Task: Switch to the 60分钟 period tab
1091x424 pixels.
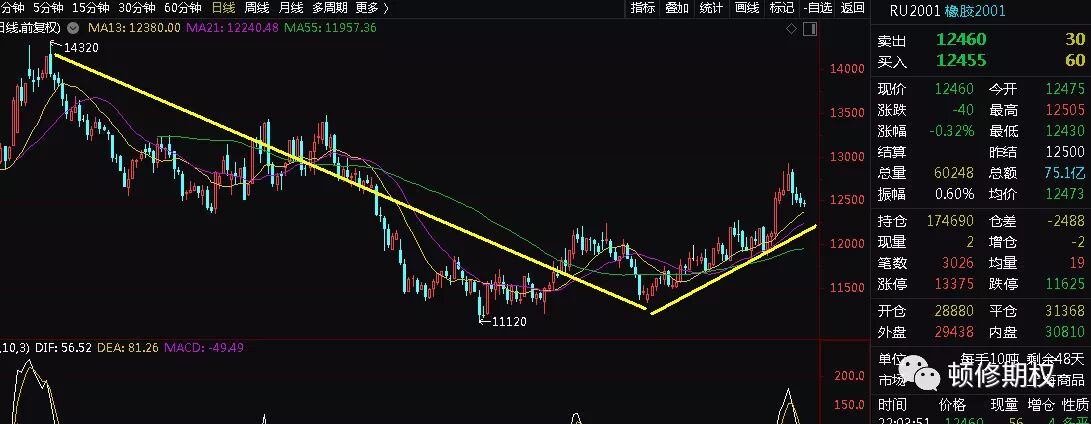Action: [182, 8]
